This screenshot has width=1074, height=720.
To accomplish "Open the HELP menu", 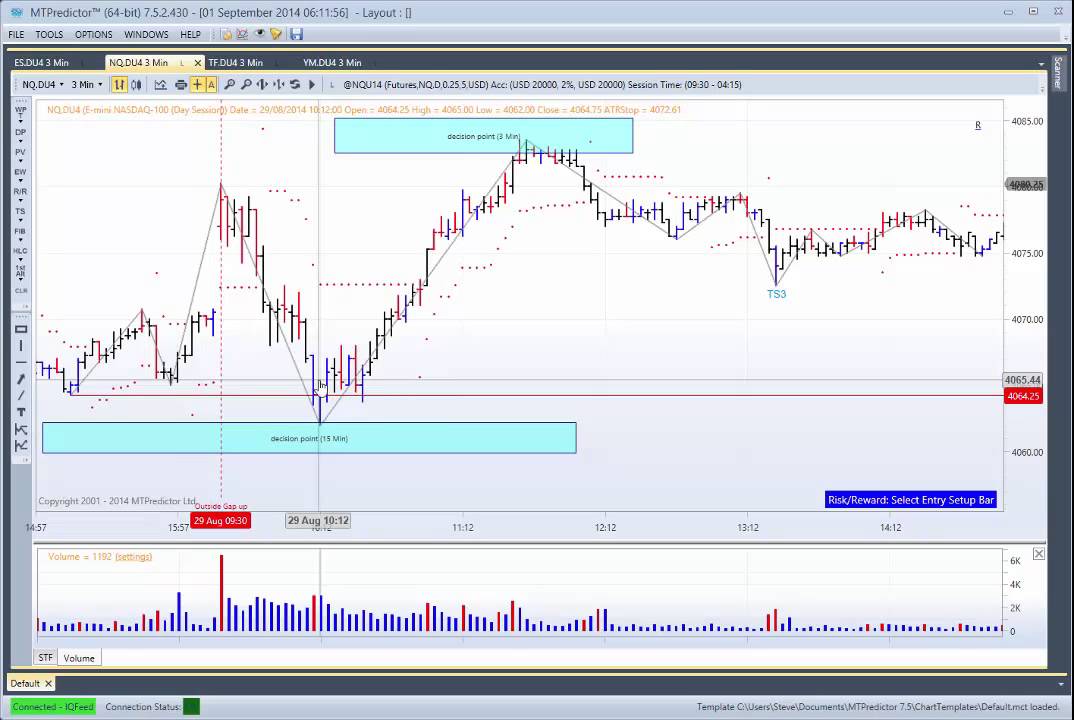I will click(190, 34).
